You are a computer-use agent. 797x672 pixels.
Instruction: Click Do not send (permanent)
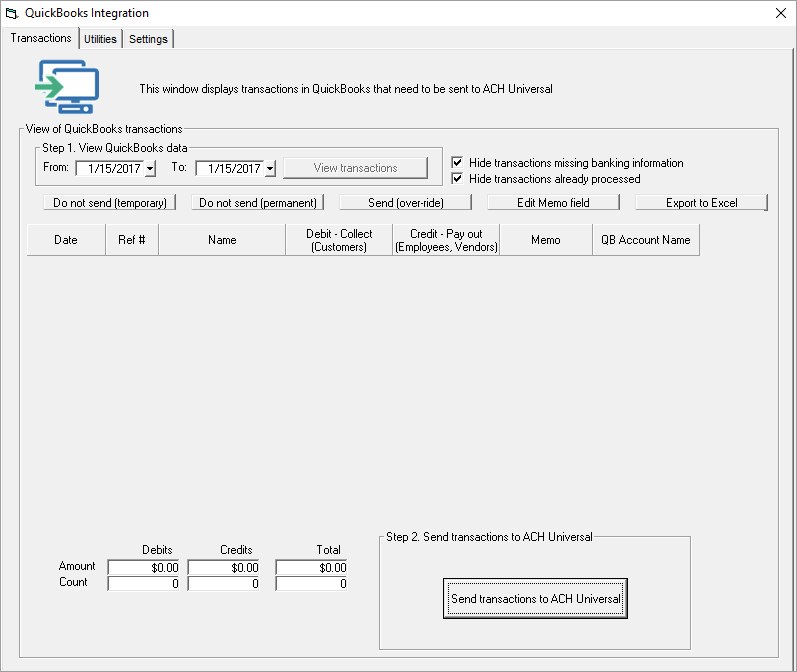(x=258, y=202)
